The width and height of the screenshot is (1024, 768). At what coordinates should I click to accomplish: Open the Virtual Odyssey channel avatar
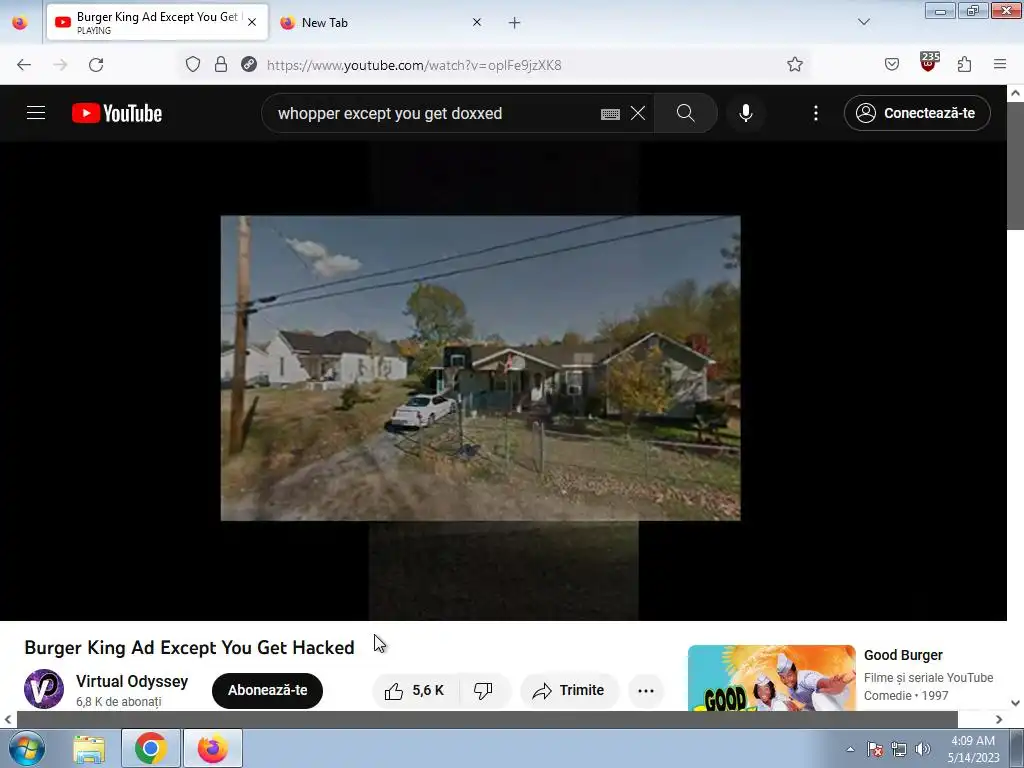pyautogui.click(x=44, y=689)
